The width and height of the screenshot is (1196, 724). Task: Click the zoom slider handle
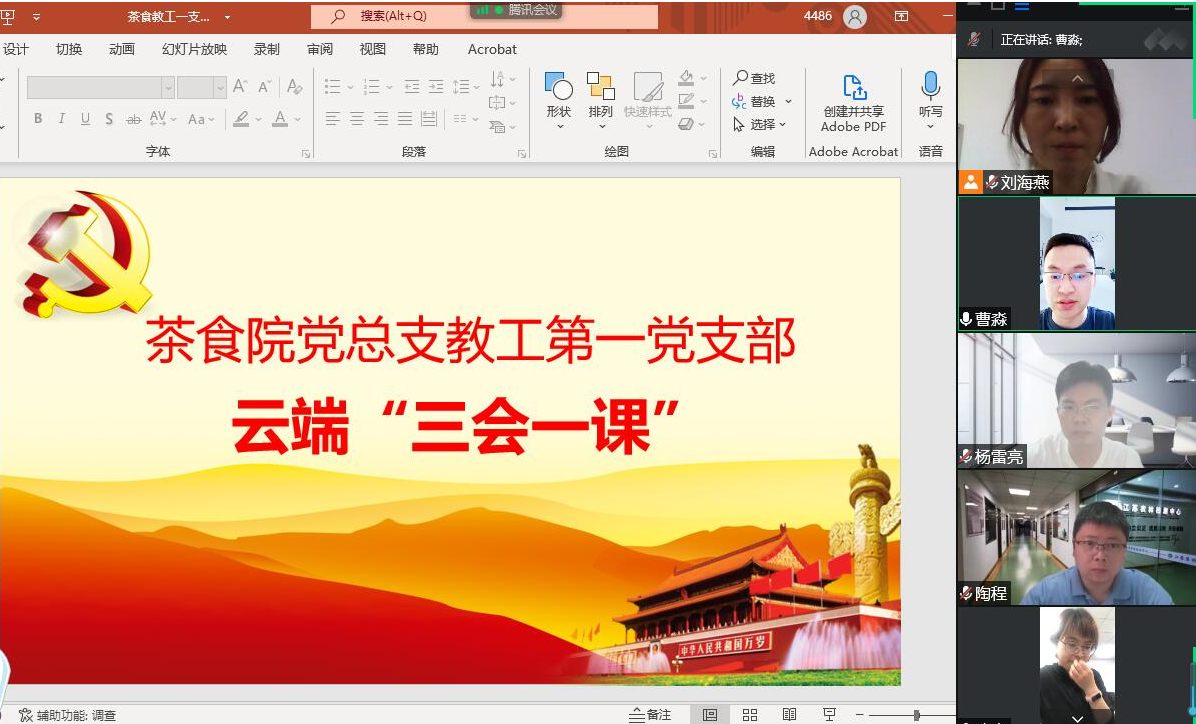(916, 715)
